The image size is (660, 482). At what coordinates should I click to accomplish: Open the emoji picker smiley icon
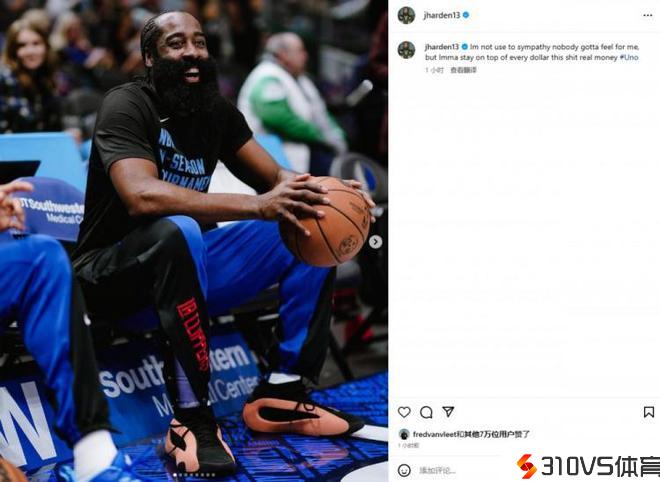(x=404, y=470)
